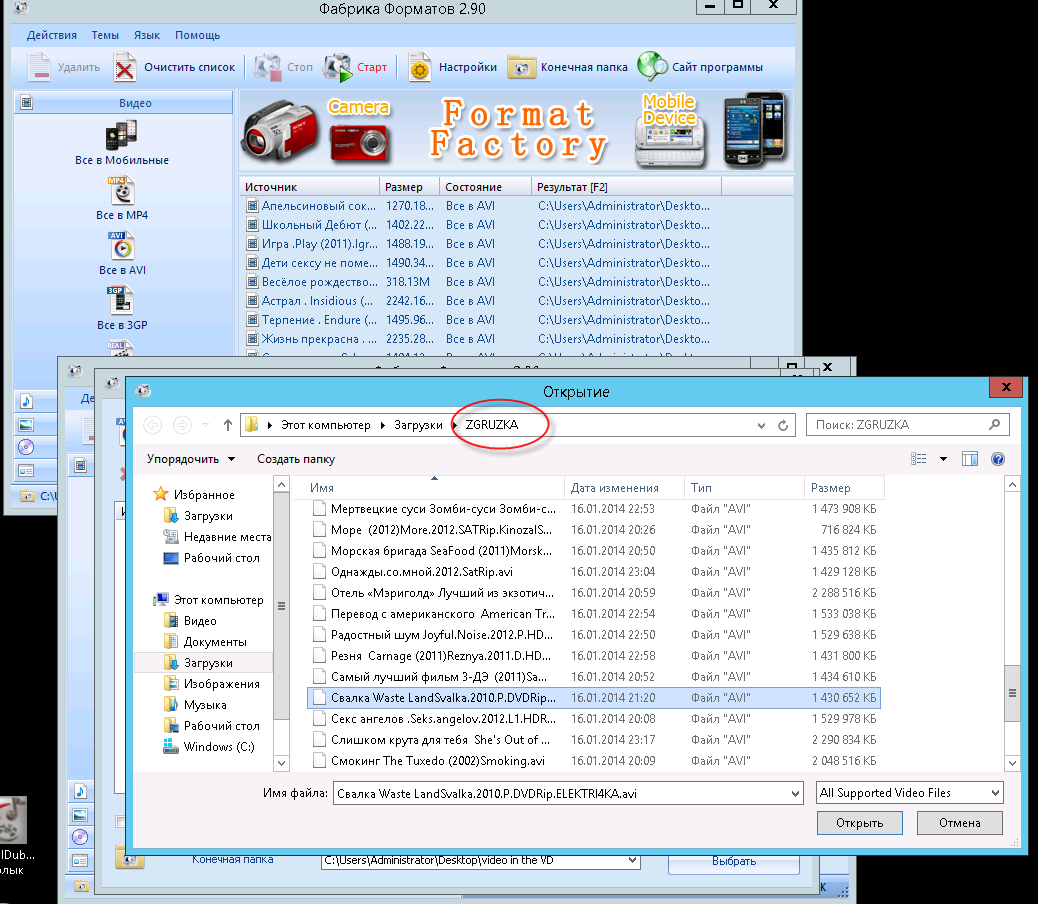Viewport: 1038px width, 904px height.
Task: Expand the Упорядочить dropdown
Action: tap(190, 459)
